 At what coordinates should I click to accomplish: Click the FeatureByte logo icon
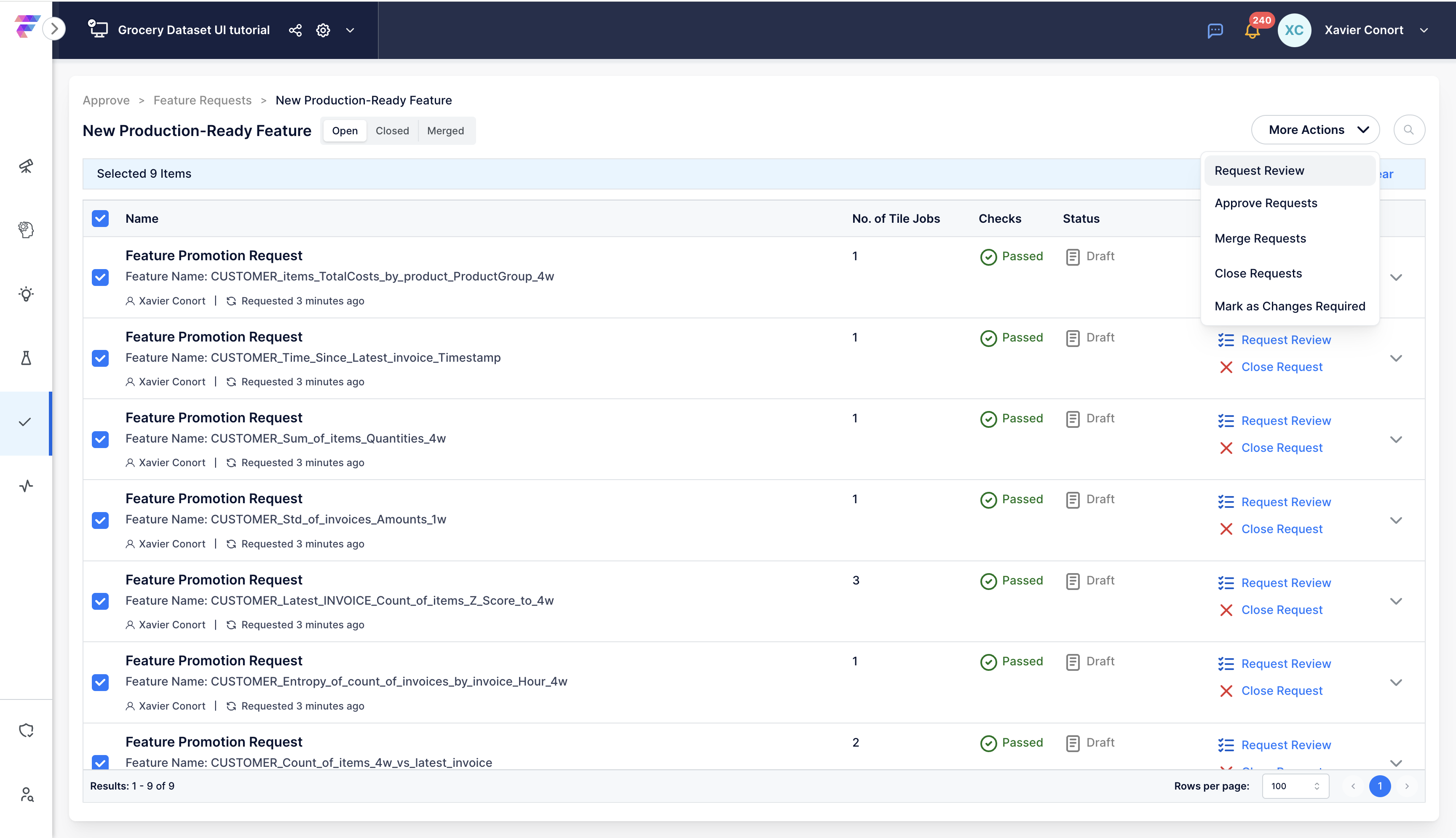[x=27, y=27]
